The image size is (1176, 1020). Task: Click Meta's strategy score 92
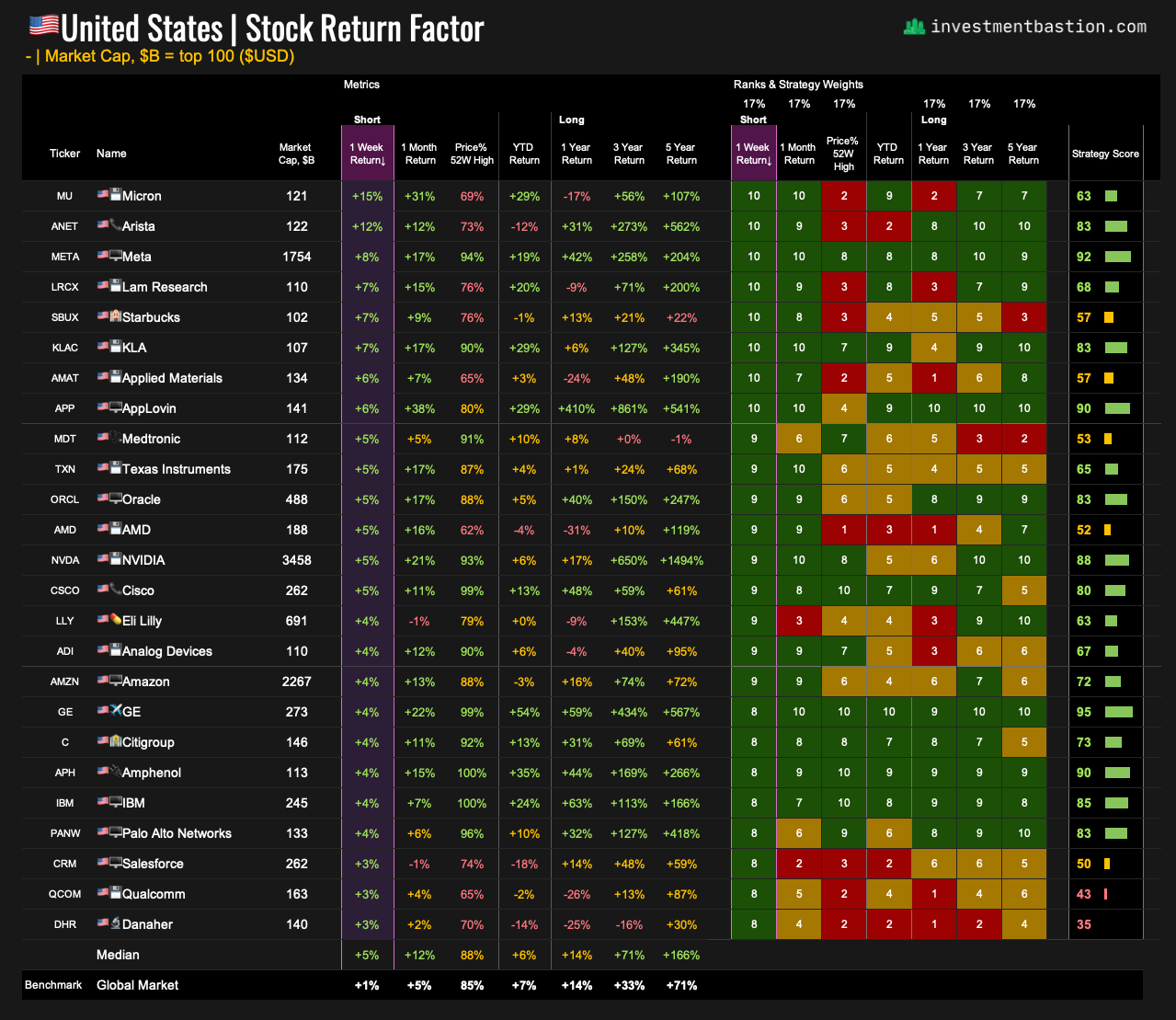1084,257
